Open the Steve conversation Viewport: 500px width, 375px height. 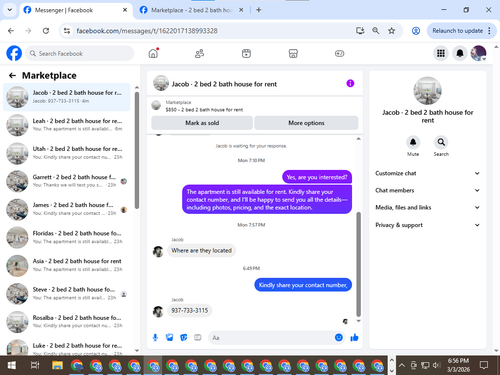[x=67, y=294]
